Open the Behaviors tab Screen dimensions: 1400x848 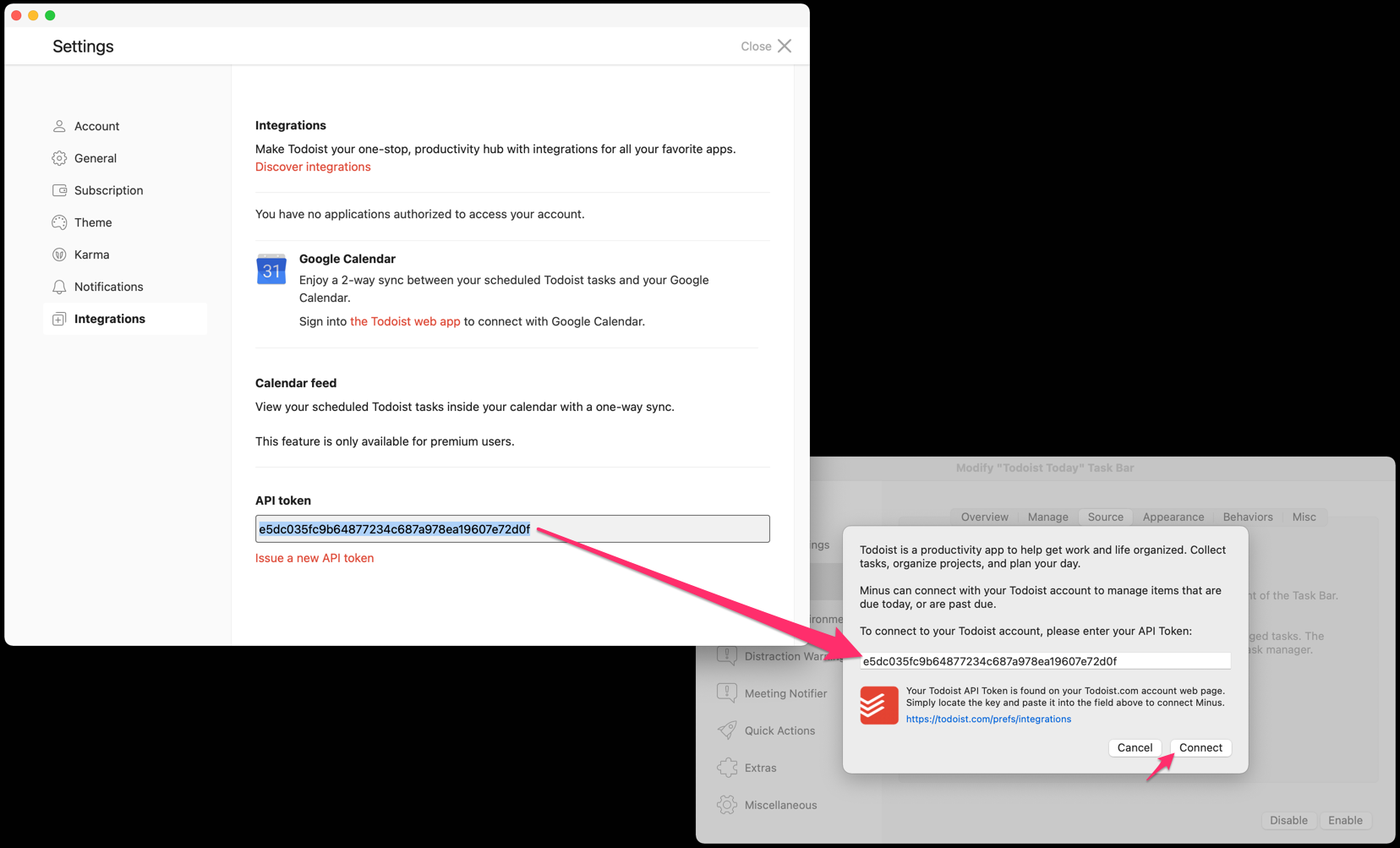tap(1247, 517)
